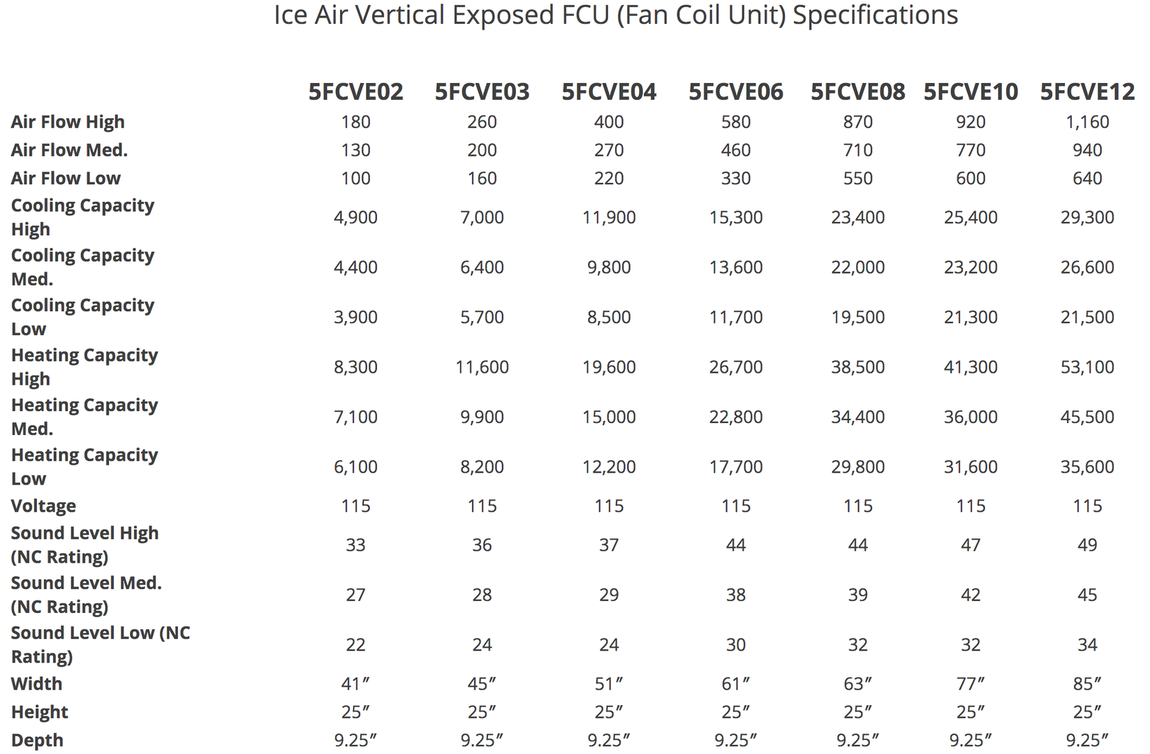Click the 4,900 cooling capacity value
This screenshot has height=754, width=1150.
click(x=356, y=217)
